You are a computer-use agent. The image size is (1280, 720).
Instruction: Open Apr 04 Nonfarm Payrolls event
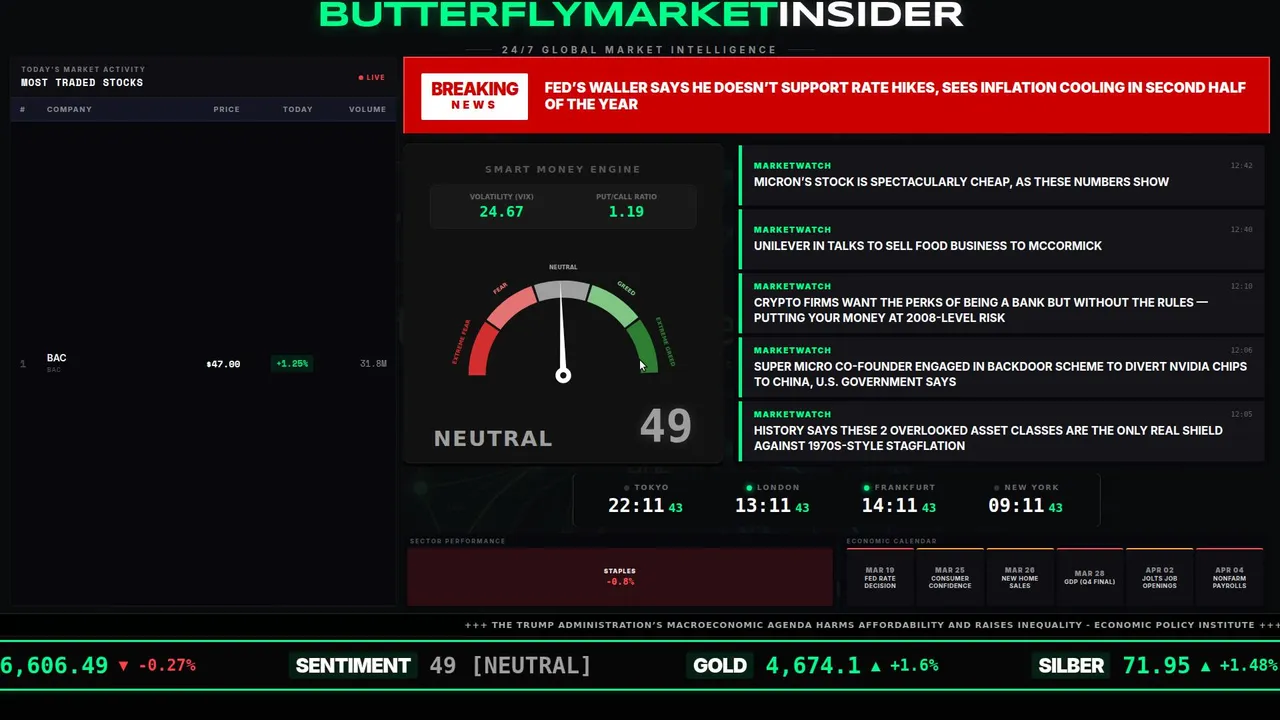1230,577
